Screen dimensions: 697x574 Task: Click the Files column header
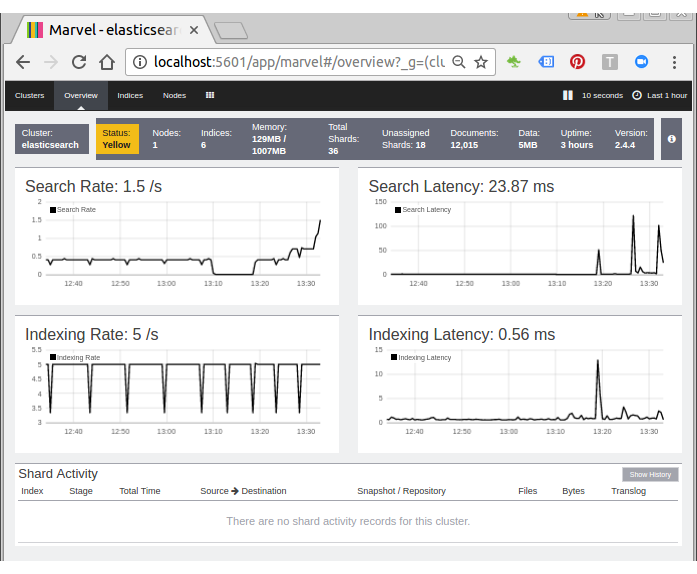528,491
